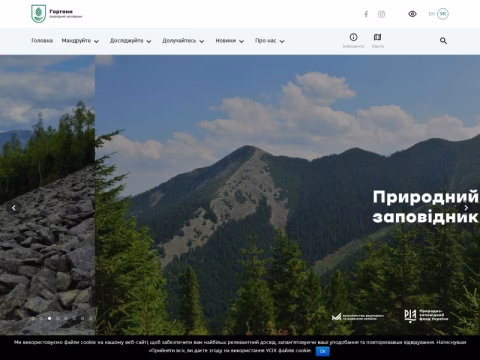Image resolution: width=480 pixels, height=360 pixels.
Task: Toggle the accessibility eye view mode
Action: [412, 14]
